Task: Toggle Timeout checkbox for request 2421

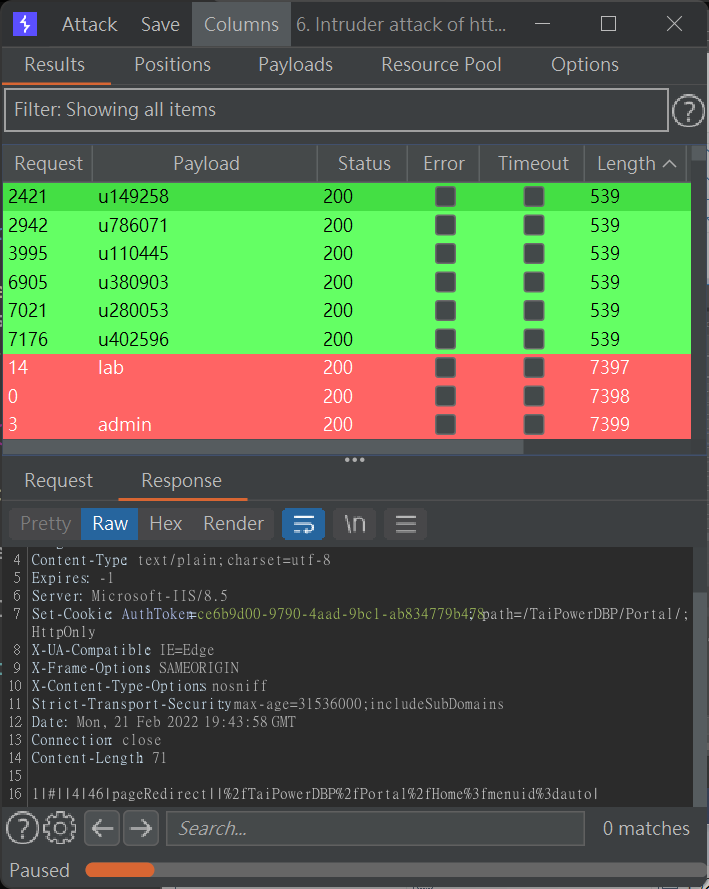Action: 533,197
